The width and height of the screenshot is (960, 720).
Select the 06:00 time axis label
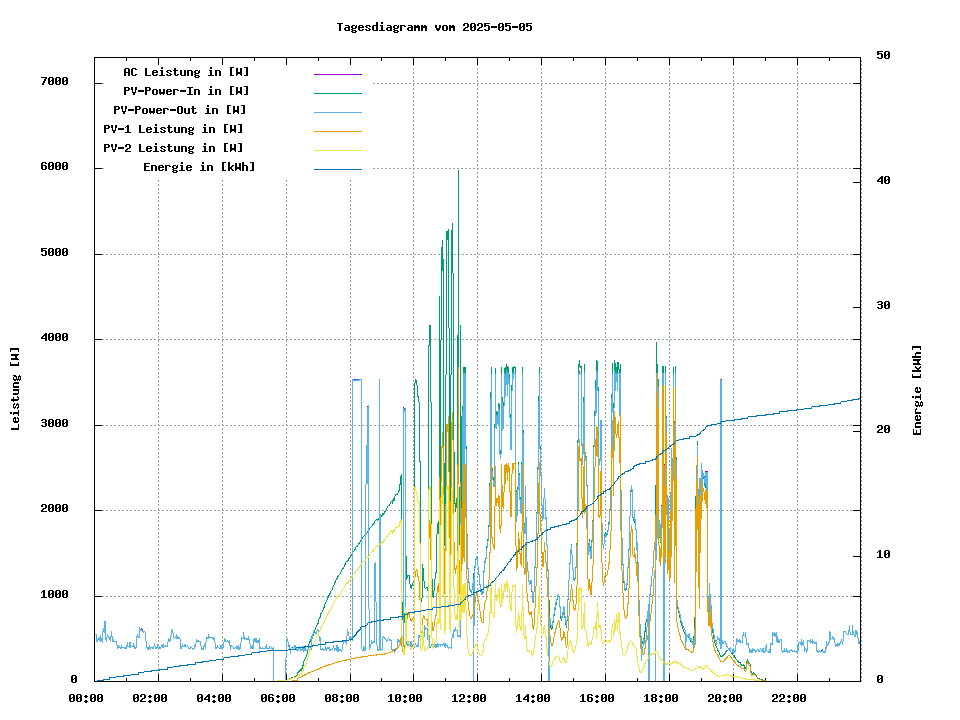[278, 698]
